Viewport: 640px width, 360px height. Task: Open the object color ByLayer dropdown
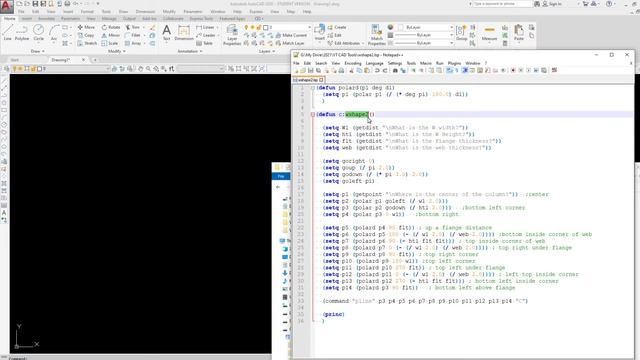(x=451, y=27)
